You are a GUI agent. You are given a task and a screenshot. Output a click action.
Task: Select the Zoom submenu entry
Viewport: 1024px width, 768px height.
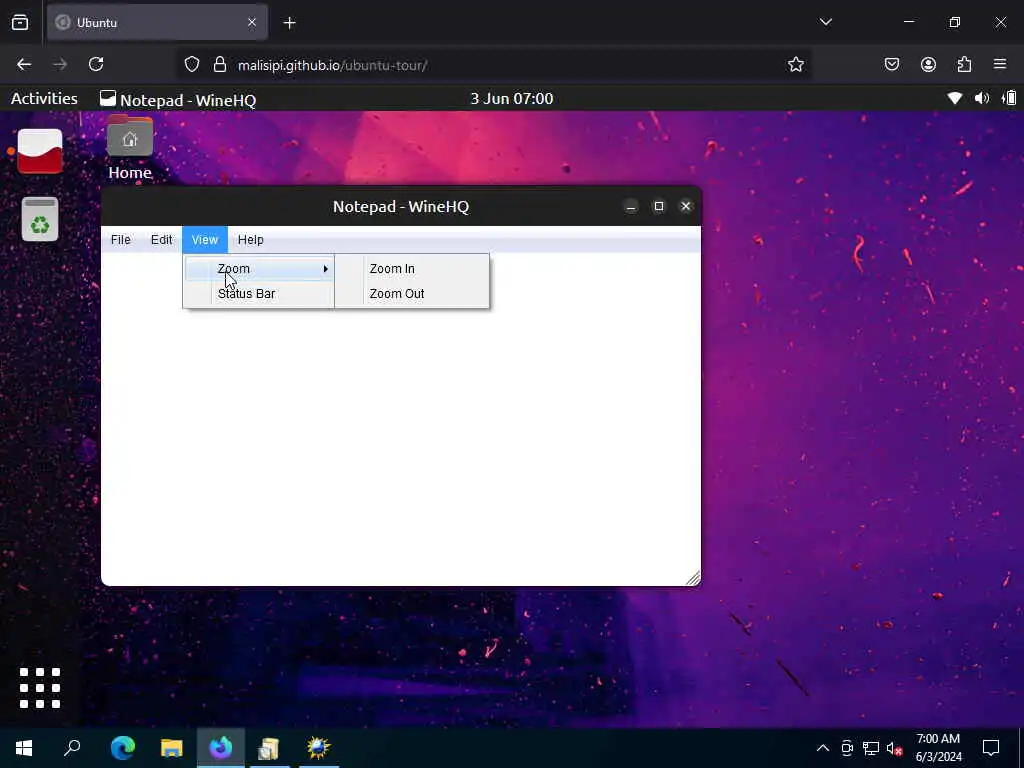[x=259, y=268]
